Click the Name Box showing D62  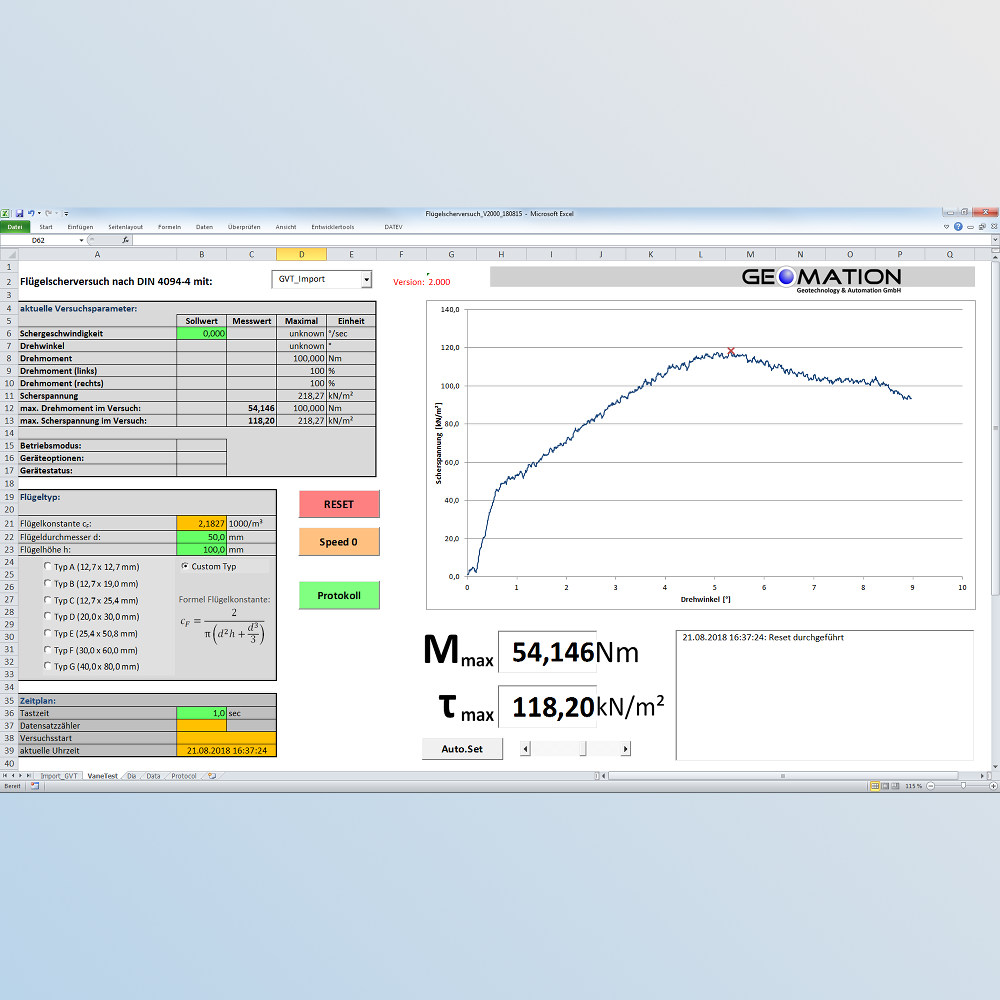click(x=39, y=240)
